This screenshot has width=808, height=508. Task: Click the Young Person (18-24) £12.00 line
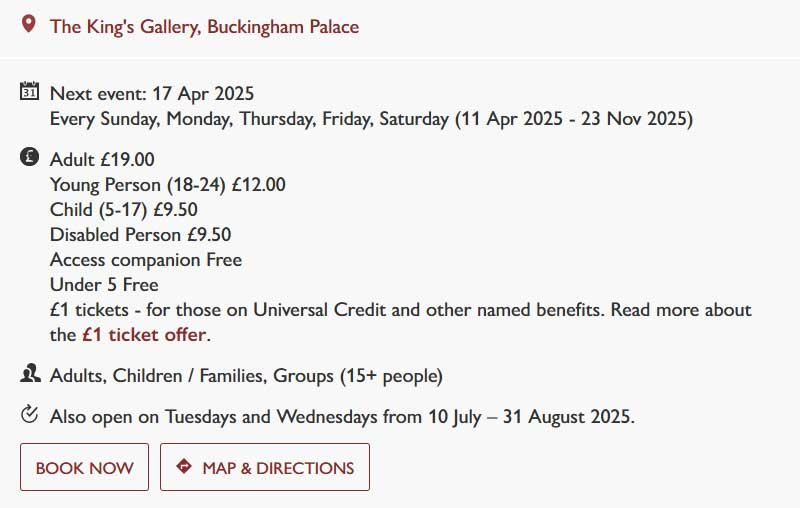(x=167, y=184)
